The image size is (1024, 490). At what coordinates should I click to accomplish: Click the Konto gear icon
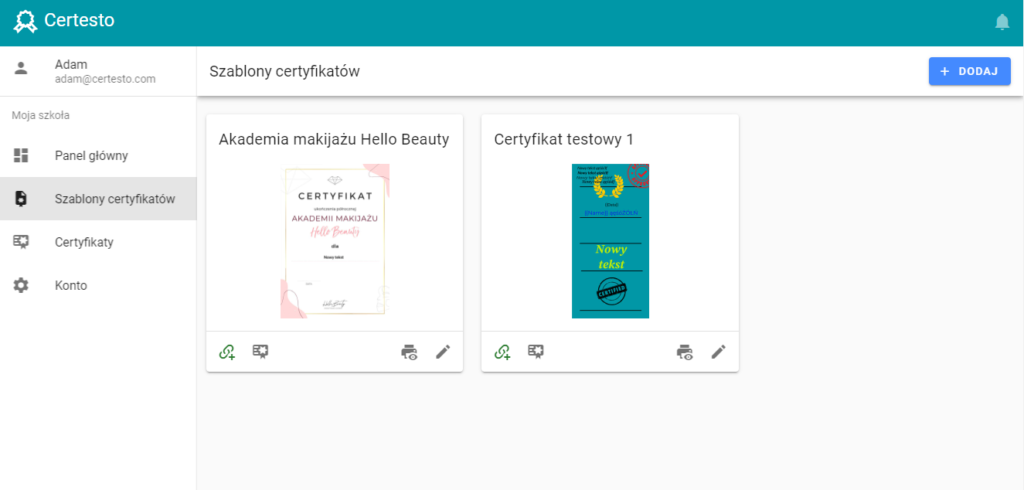pos(22,286)
